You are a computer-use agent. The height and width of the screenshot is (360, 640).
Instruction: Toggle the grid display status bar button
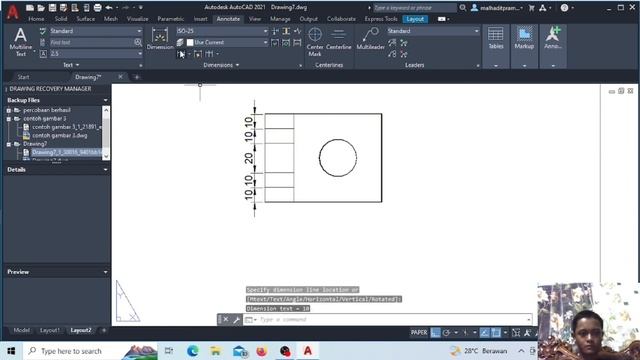436,333
